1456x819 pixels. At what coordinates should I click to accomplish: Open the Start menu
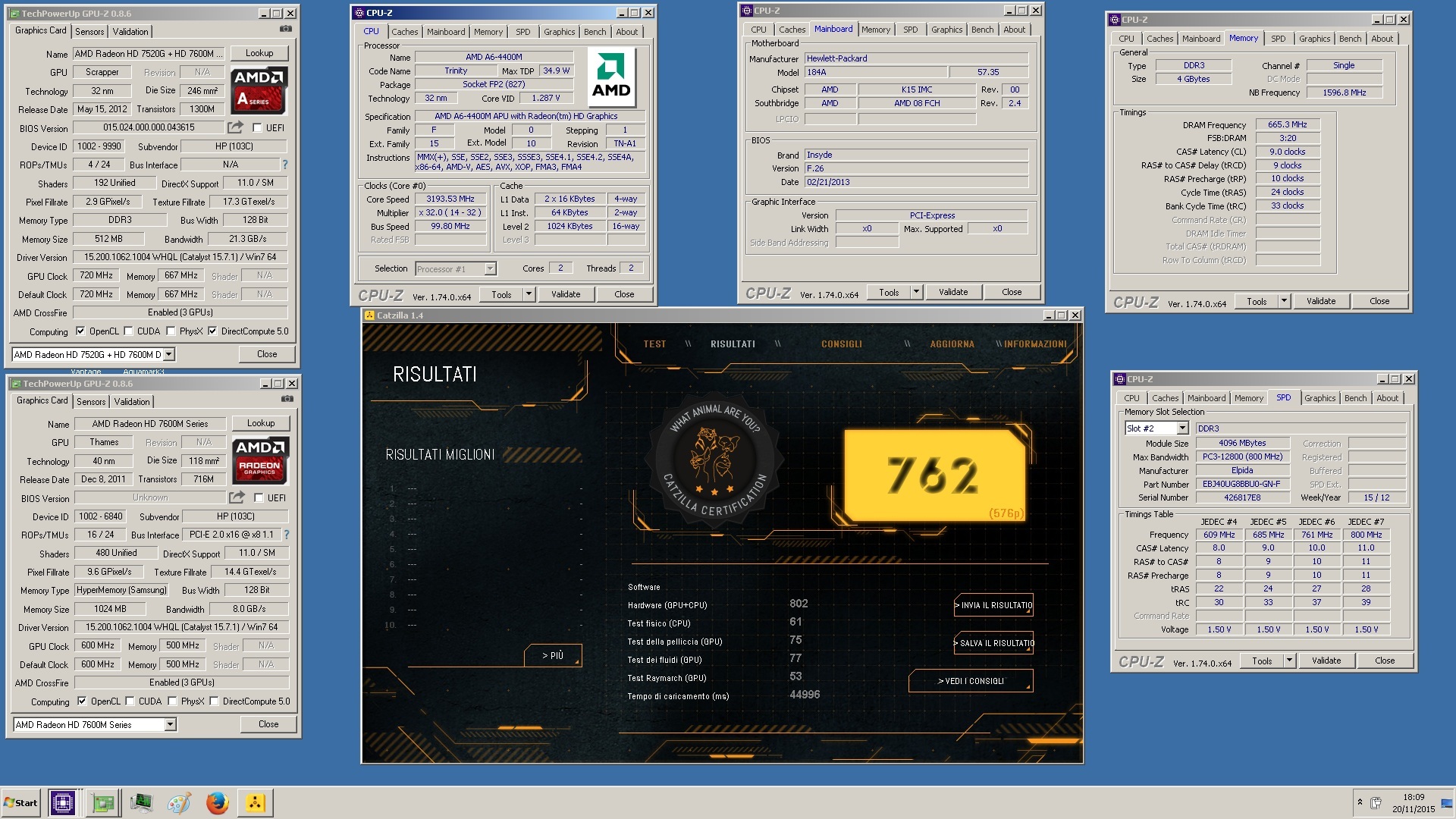pos(20,802)
